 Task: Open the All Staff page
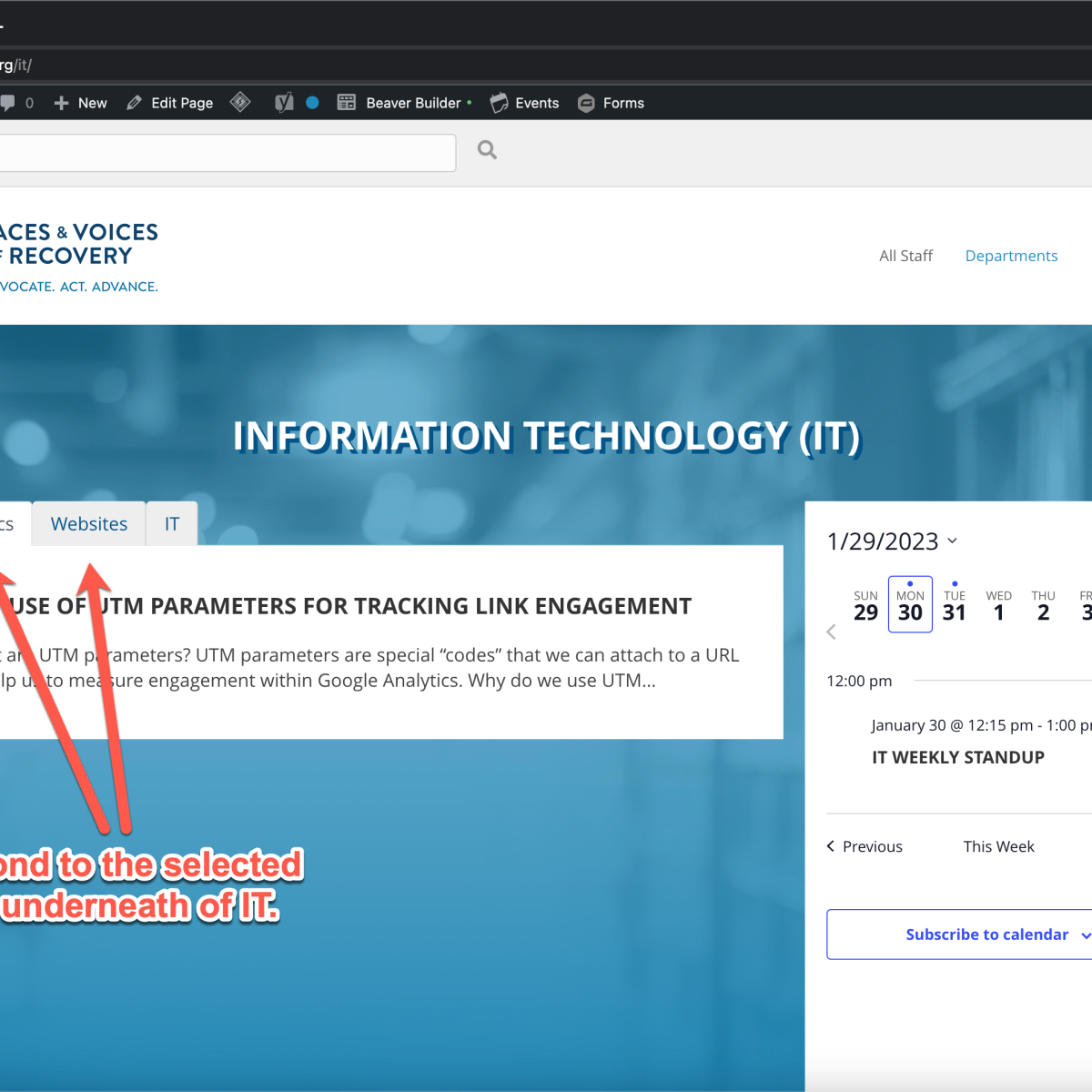905,256
